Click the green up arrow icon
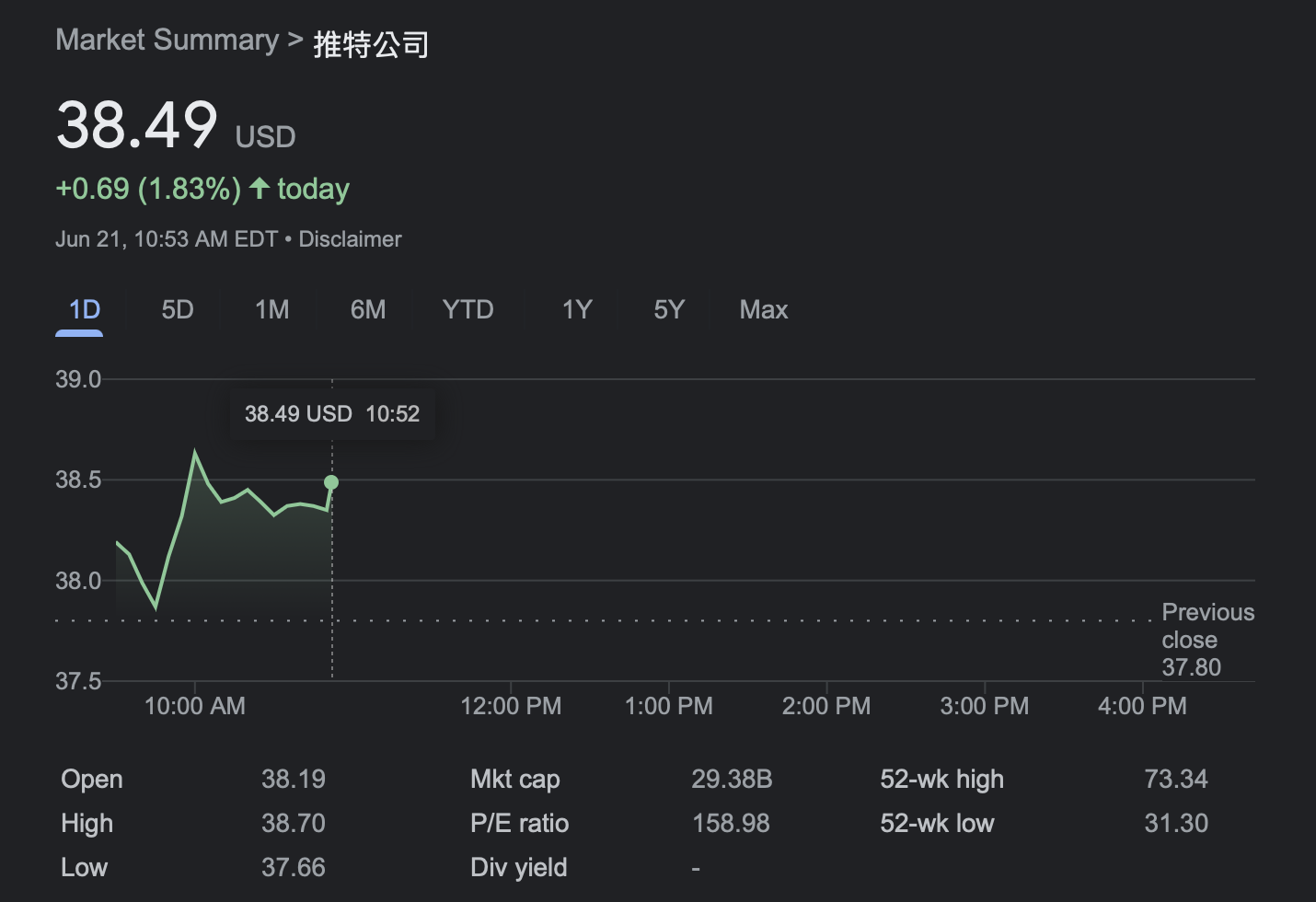The height and width of the screenshot is (902, 1316). (x=260, y=189)
